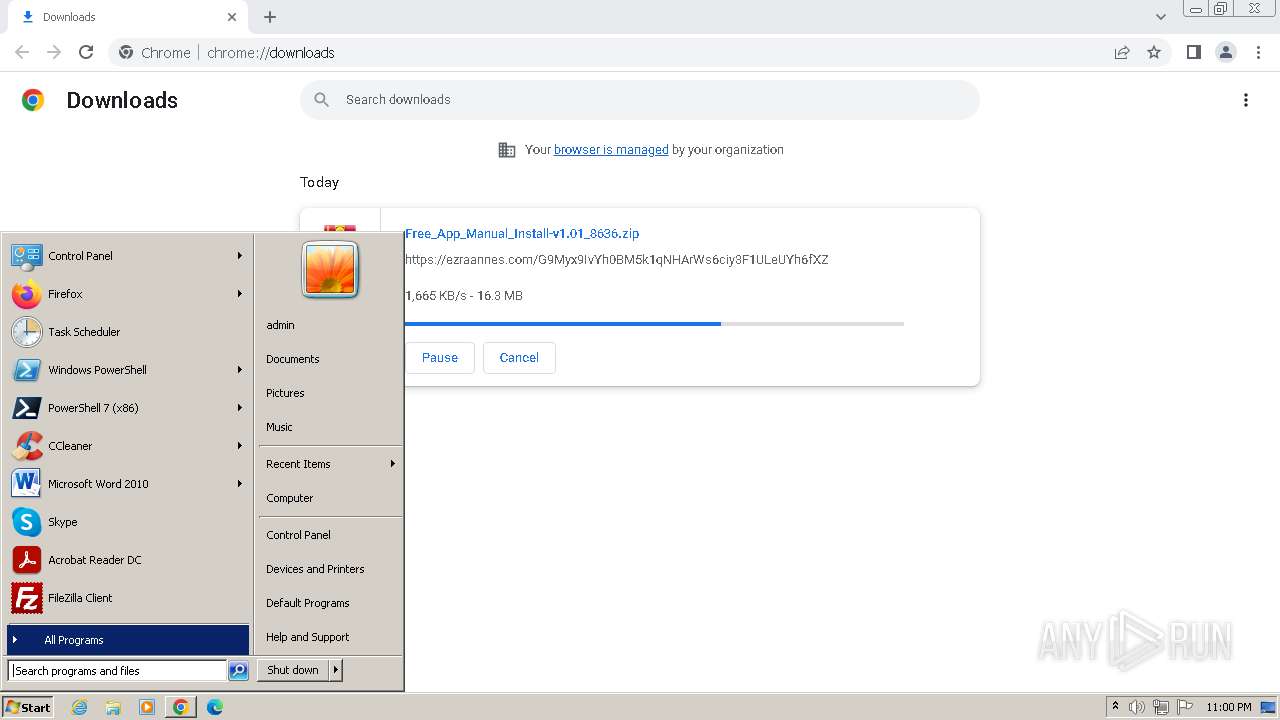Pause the zip download
This screenshot has height=720, width=1280.
coord(439,358)
